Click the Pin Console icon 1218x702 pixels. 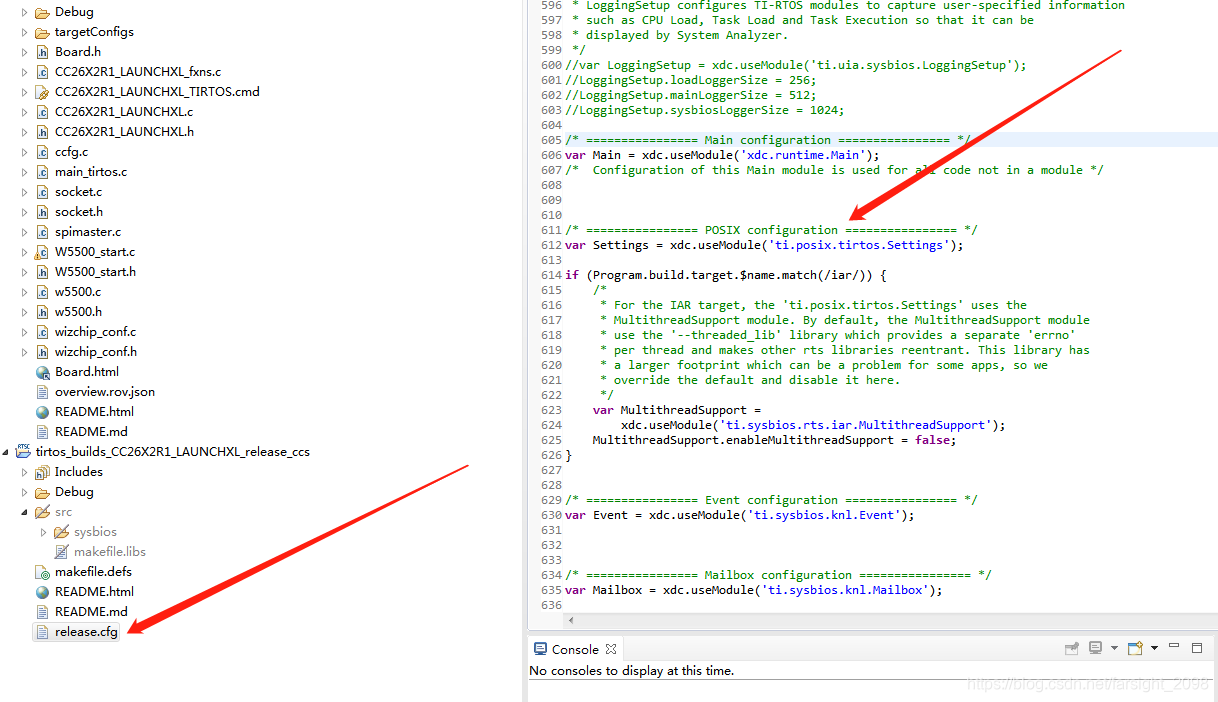point(1072,649)
